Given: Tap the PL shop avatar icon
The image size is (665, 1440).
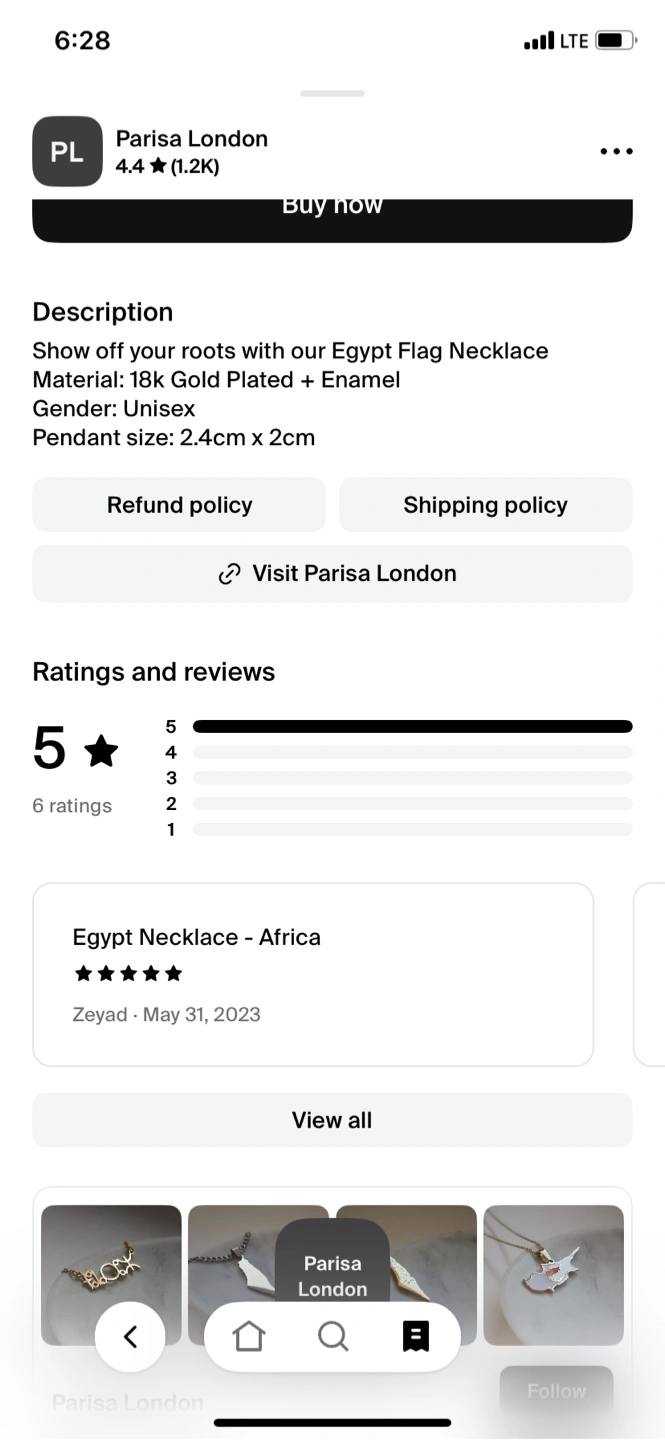Looking at the screenshot, I should 67,152.
